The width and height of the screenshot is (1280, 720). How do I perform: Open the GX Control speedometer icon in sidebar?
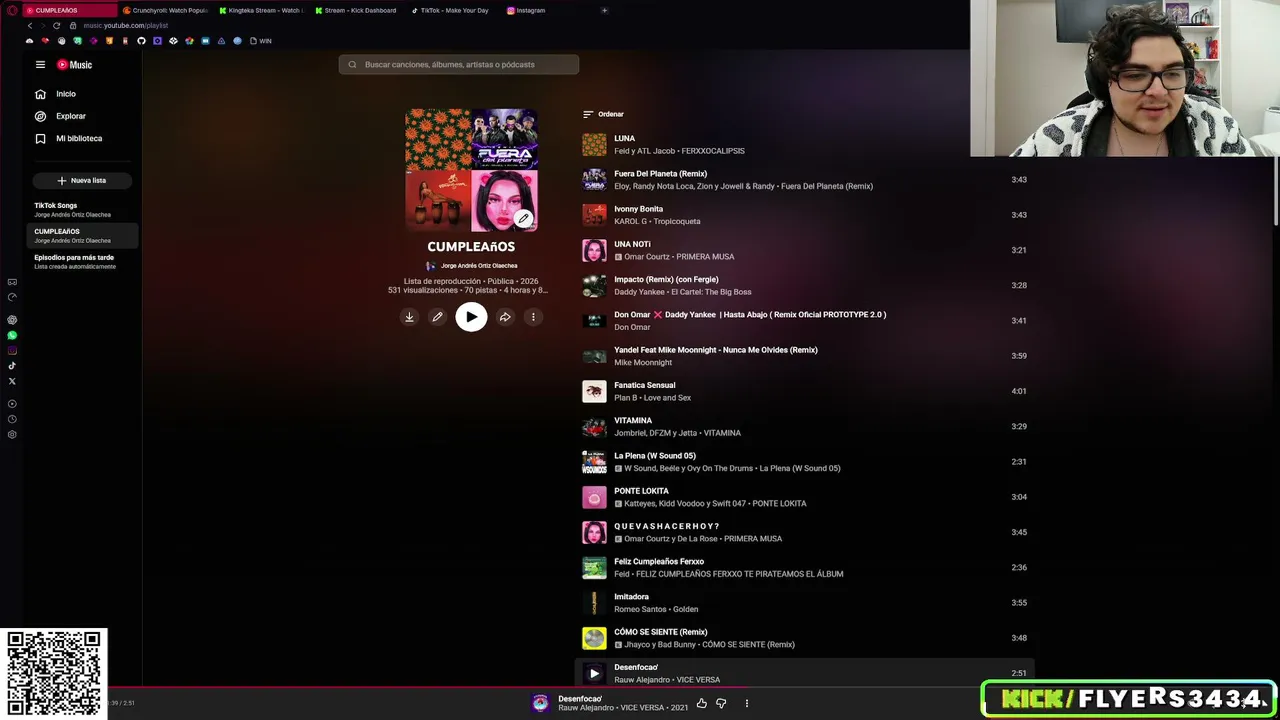(x=12, y=297)
